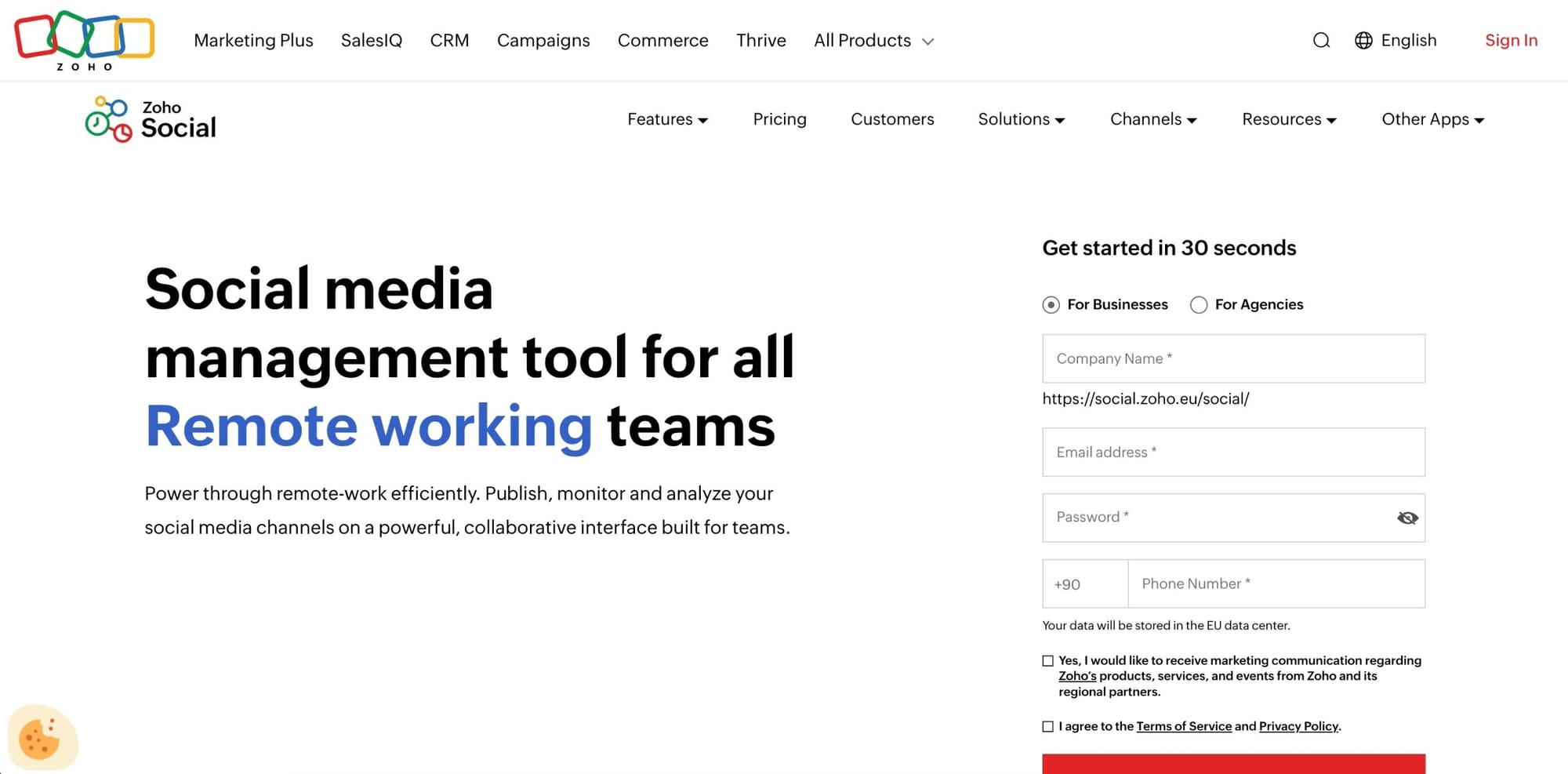Check the Terms of Service agreement checkbox
The width and height of the screenshot is (1568, 774).
1047,726
